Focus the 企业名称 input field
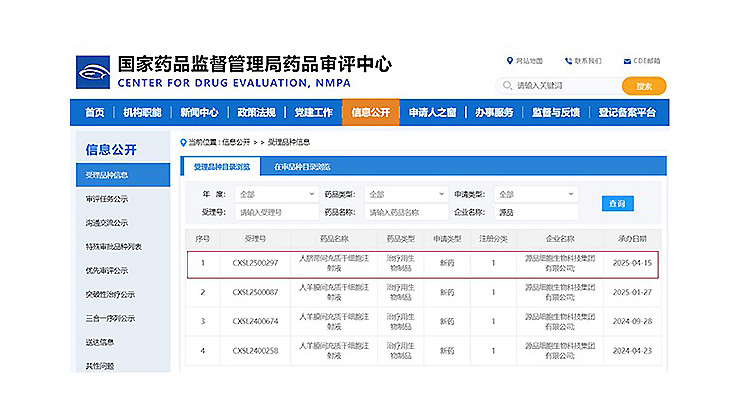This screenshot has height=417, width=740. pyautogui.click(x=536, y=212)
